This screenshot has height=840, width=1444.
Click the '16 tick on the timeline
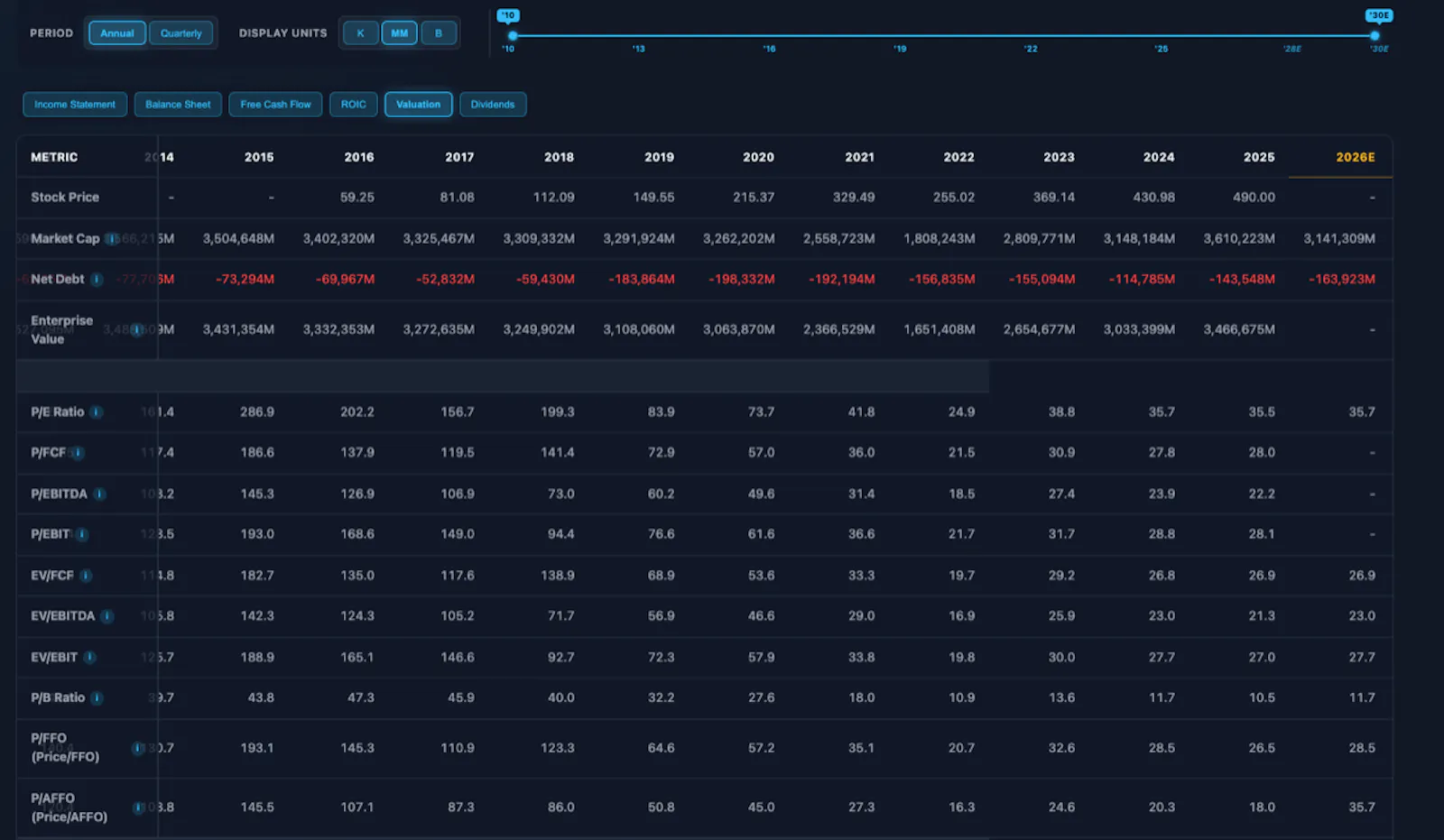769,49
